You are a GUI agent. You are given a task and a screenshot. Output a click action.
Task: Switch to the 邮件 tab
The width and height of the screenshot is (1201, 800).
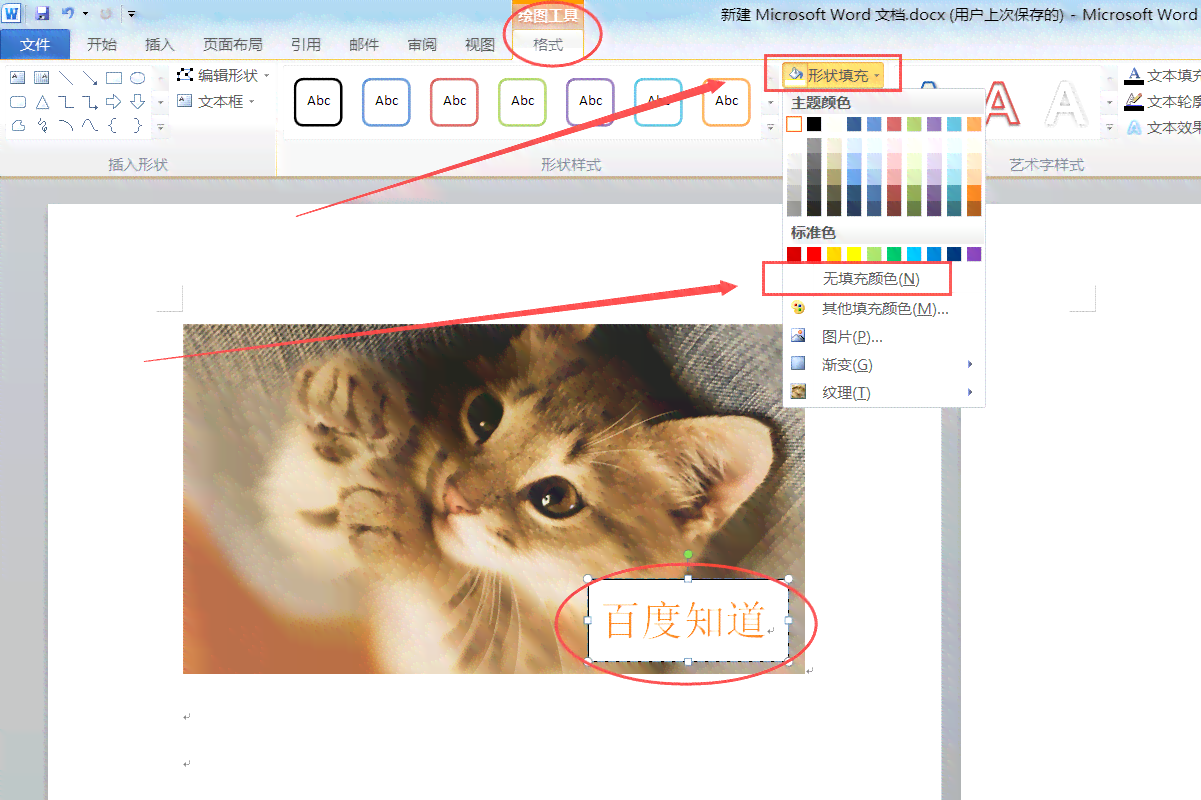point(364,44)
